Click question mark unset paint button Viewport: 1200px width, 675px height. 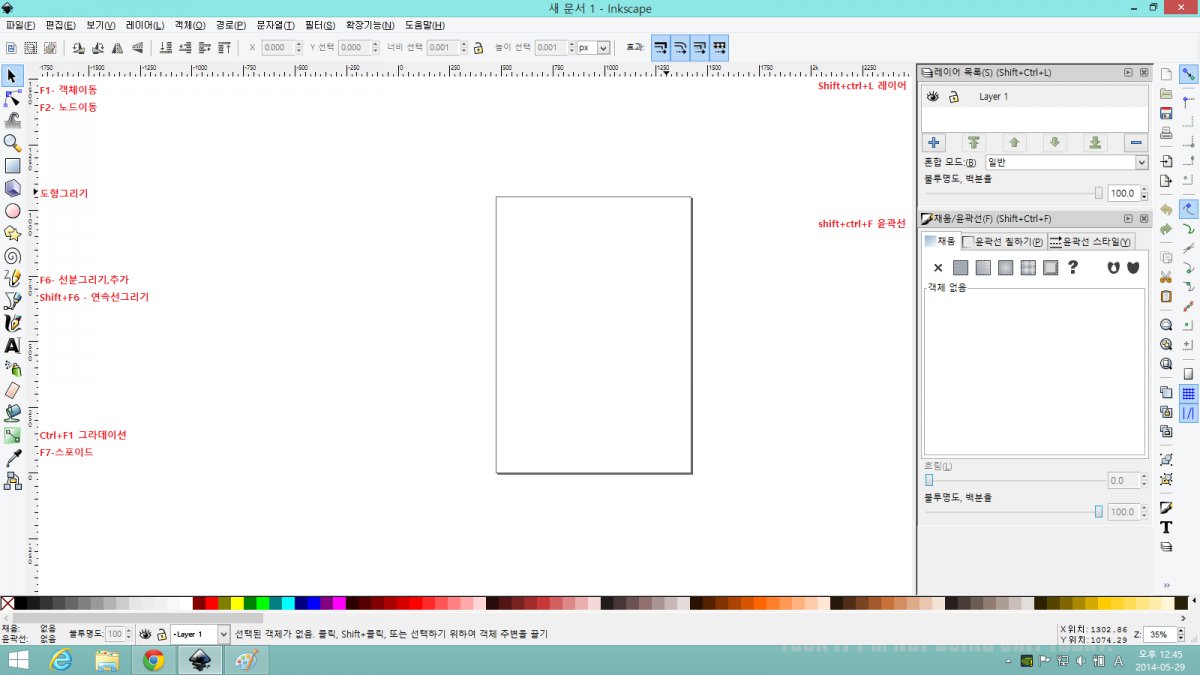point(1073,268)
